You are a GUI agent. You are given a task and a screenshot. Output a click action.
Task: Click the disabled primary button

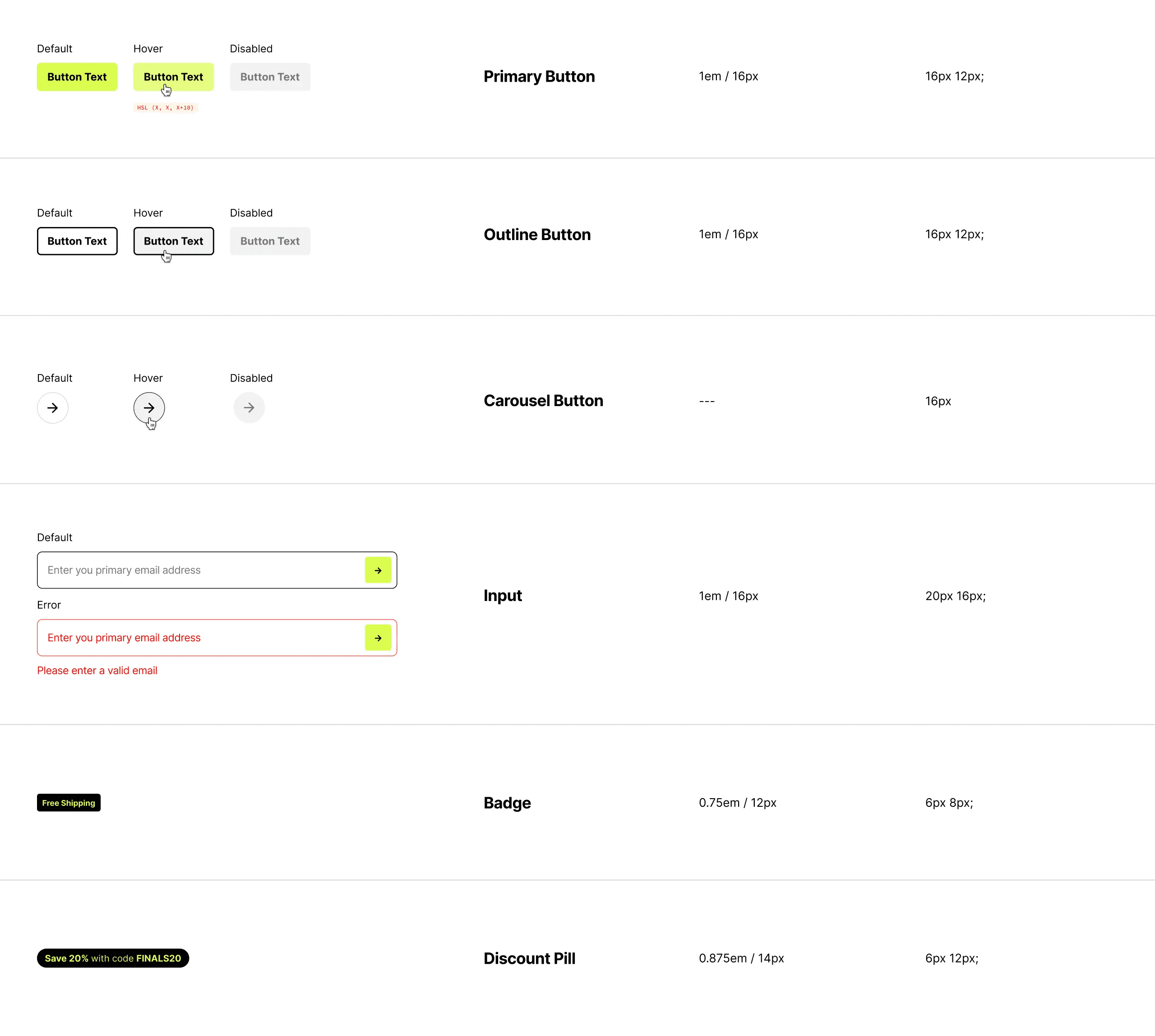point(270,77)
